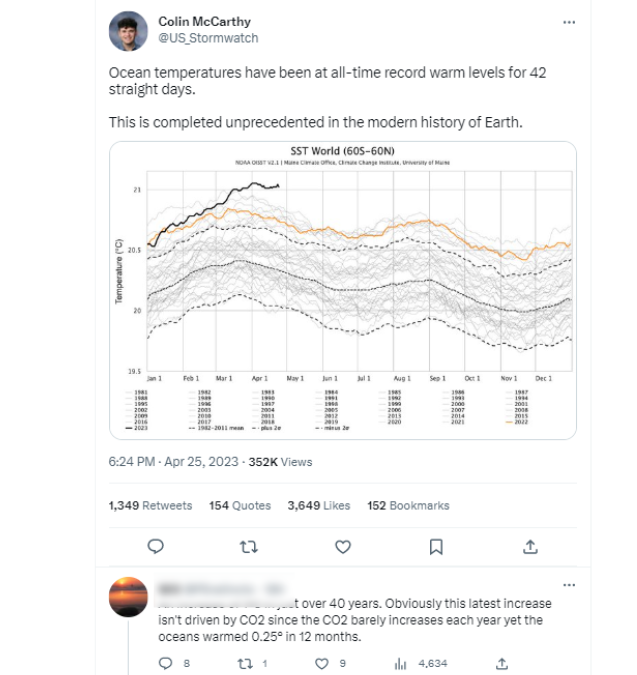637x675 pixels.
Task: View the 3,649 Likes list
Action: click(318, 505)
